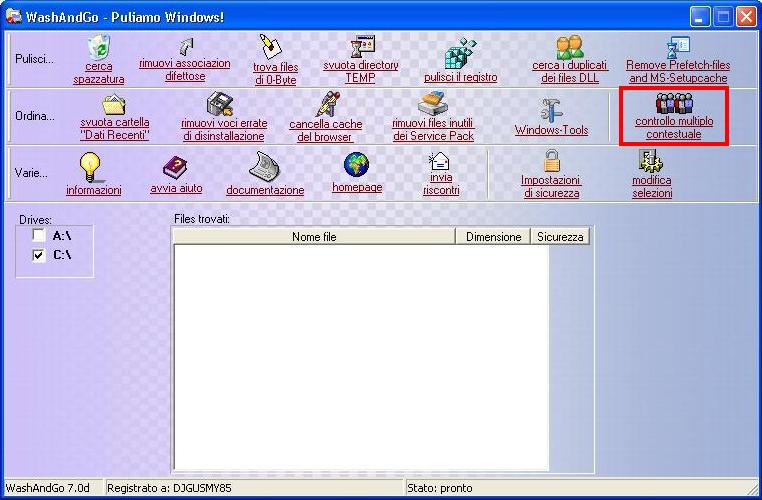The image size is (762, 500).
Task: Click the 'homepage' link text
Action: click(x=357, y=187)
